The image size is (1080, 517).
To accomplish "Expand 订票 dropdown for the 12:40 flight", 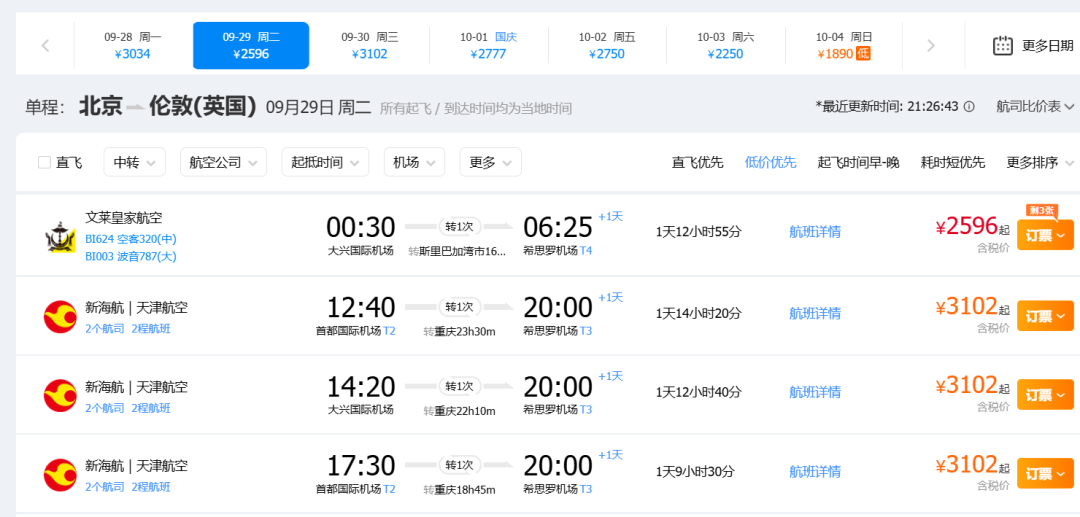I will [x=1045, y=316].
